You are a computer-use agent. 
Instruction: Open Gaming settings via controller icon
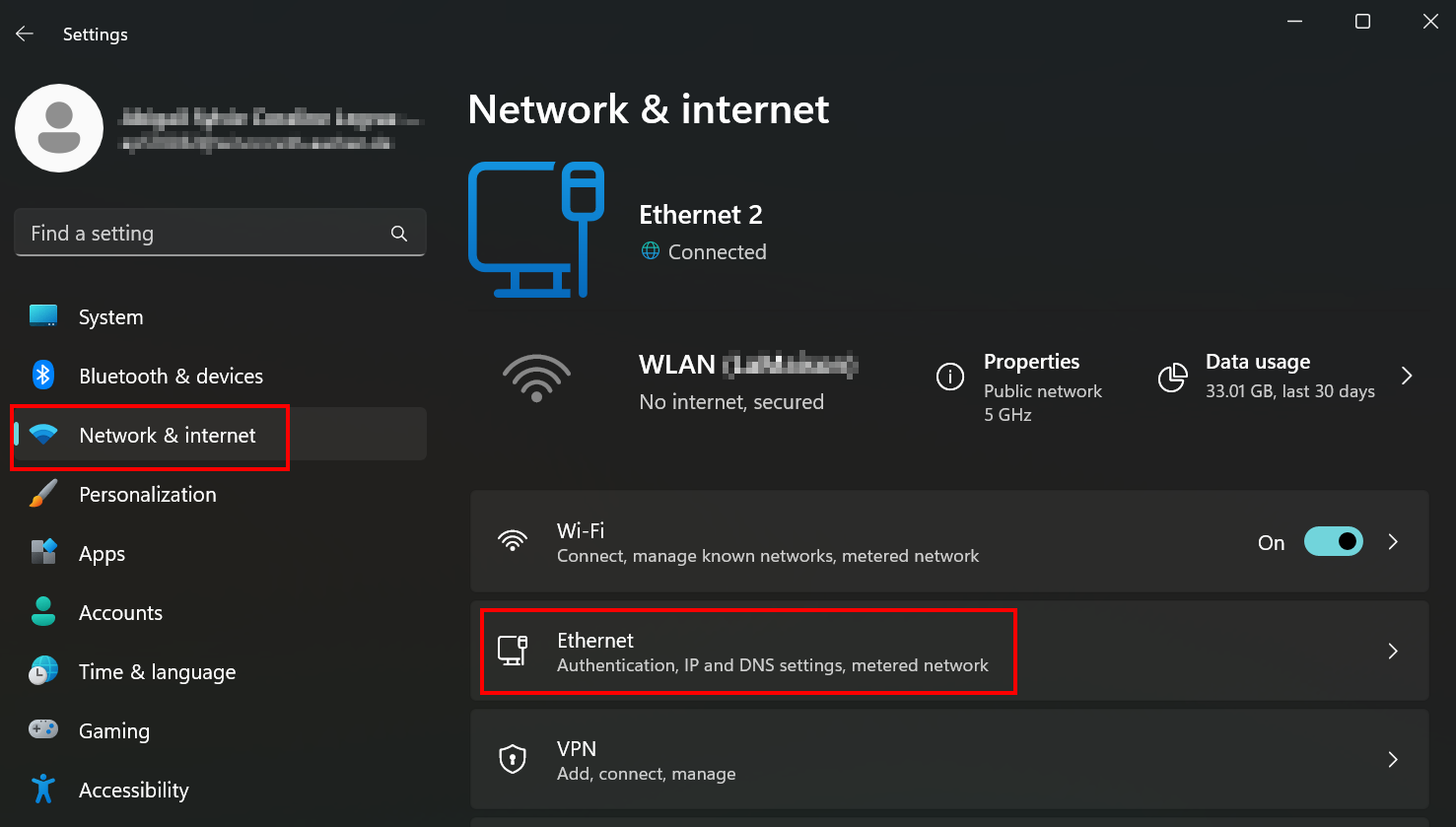(x=43, y=730)
